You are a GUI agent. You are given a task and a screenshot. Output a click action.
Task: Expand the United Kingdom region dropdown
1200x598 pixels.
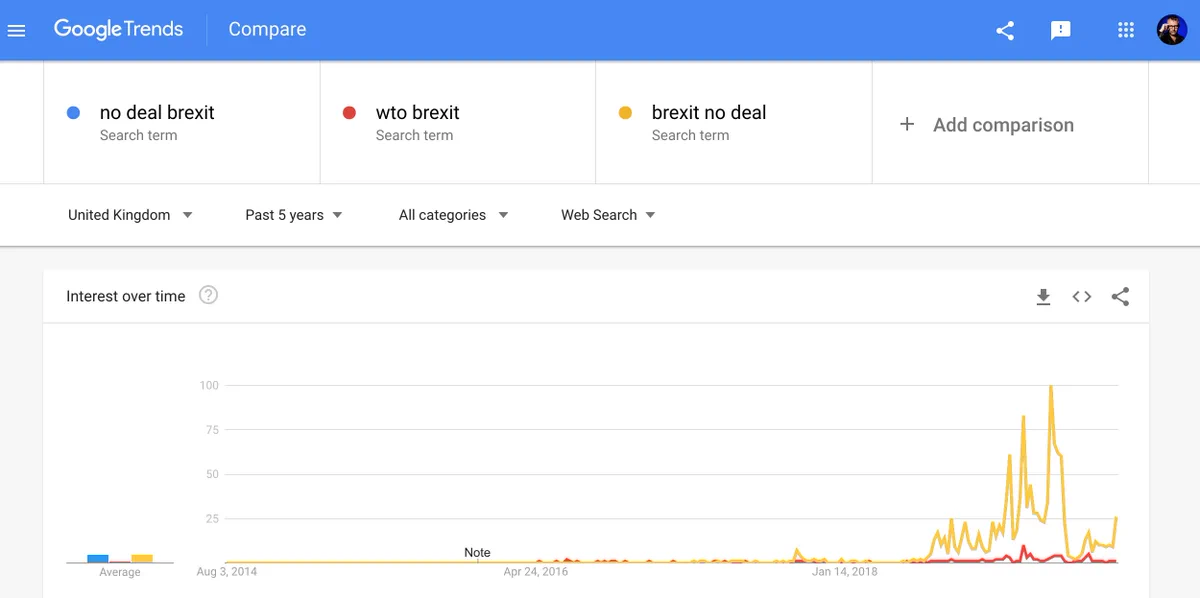tap(130, 215)
